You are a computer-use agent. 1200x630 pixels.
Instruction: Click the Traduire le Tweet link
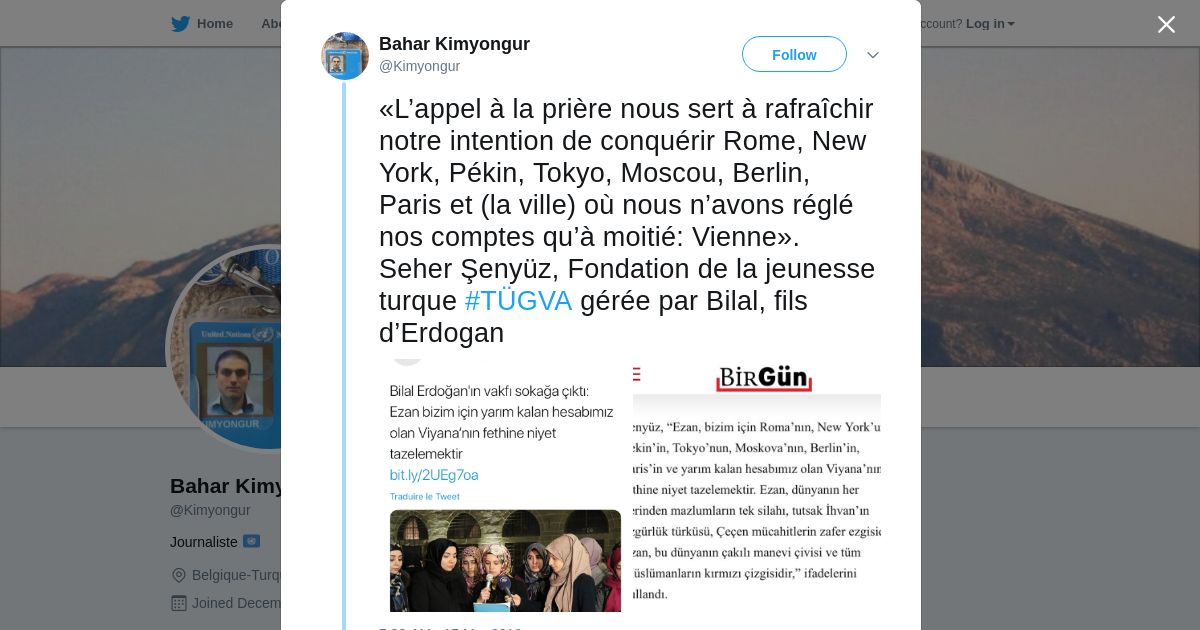[424, 496]
